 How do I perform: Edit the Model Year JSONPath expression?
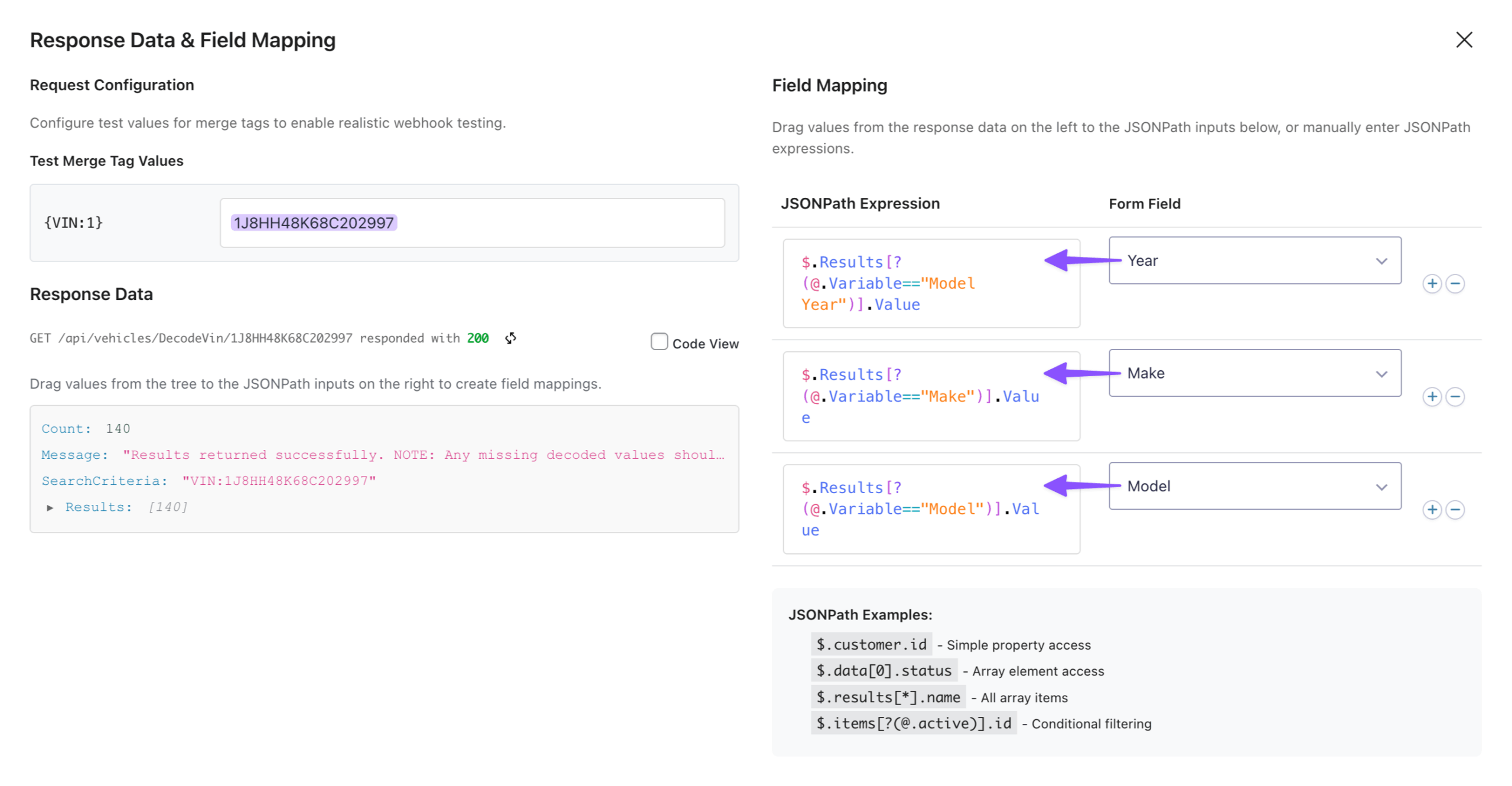tap(930, 283)
